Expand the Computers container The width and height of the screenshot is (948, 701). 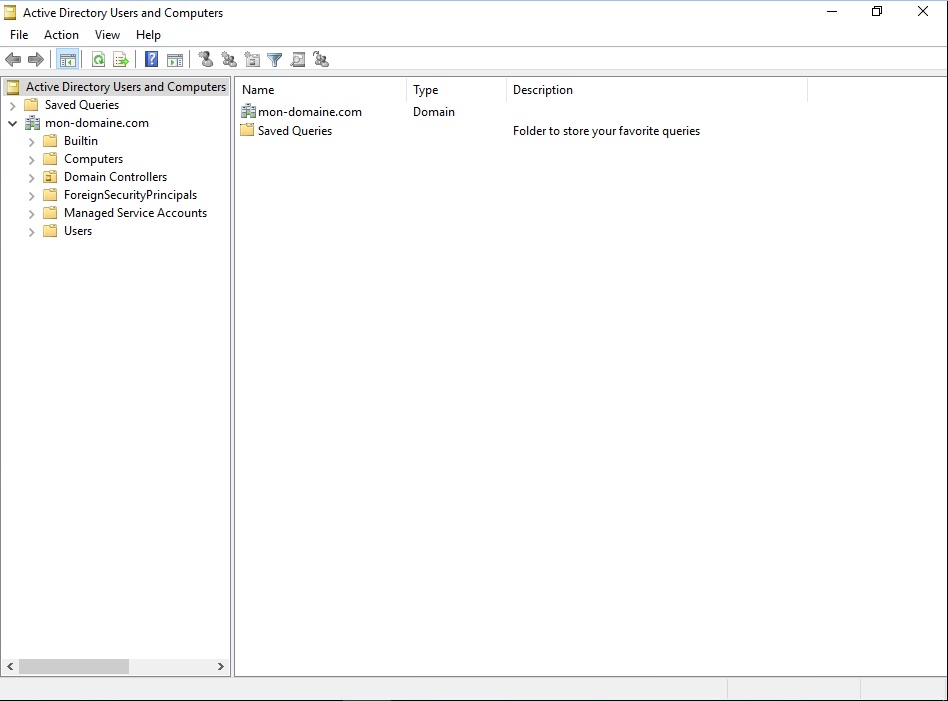click(x=31, y=160)
